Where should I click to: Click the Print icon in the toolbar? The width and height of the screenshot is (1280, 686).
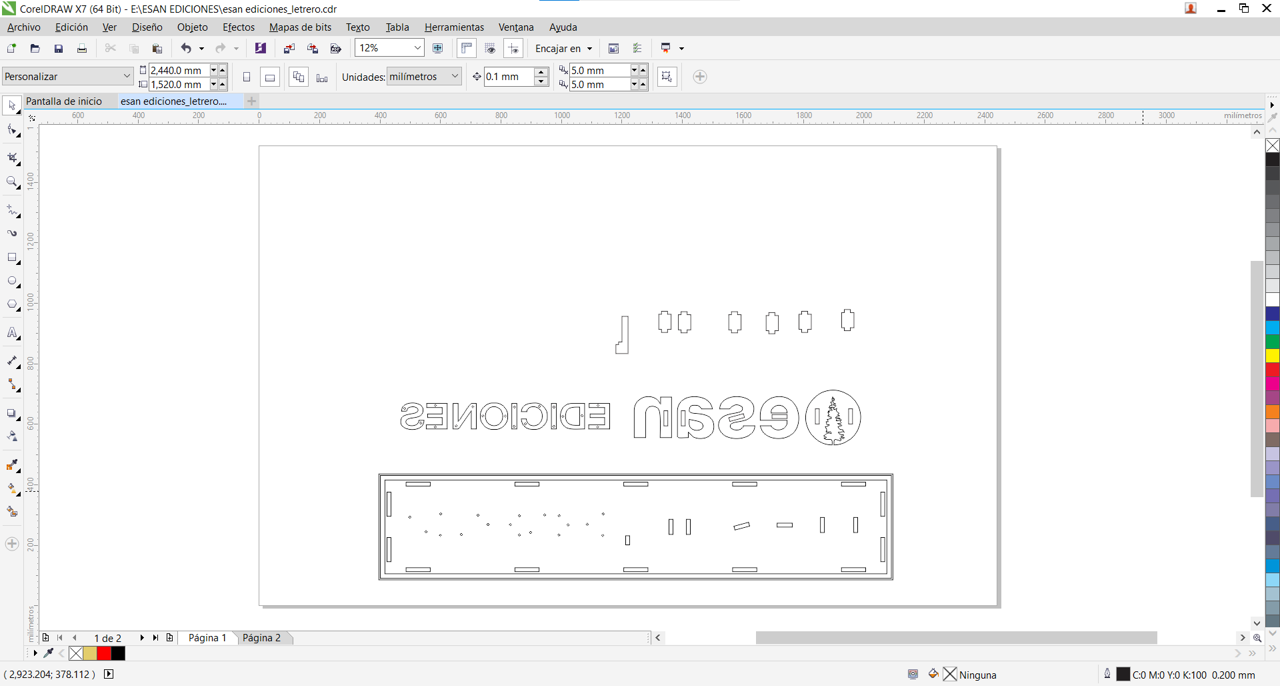82,48
